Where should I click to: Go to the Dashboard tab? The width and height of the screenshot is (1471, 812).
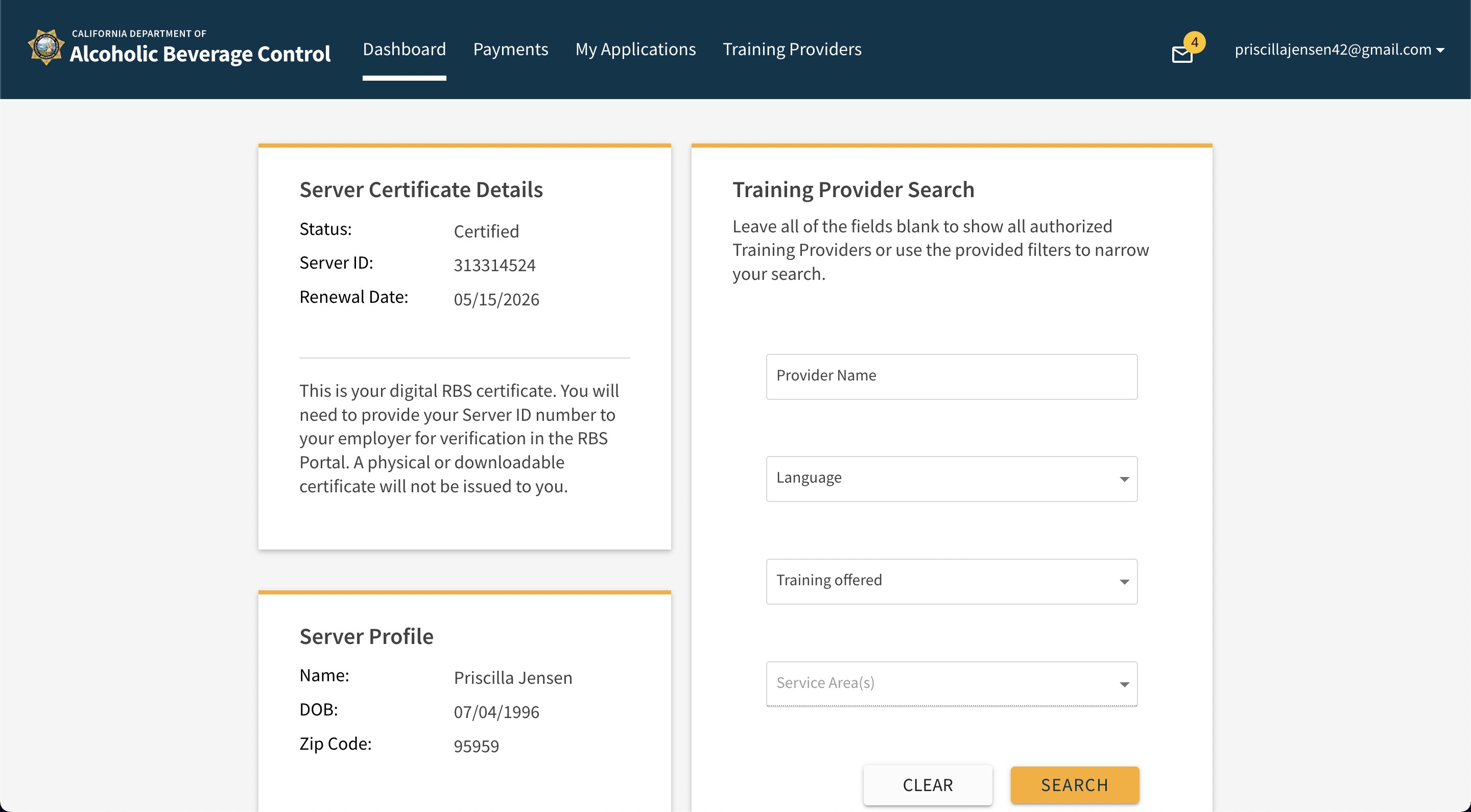coord(404,49)
